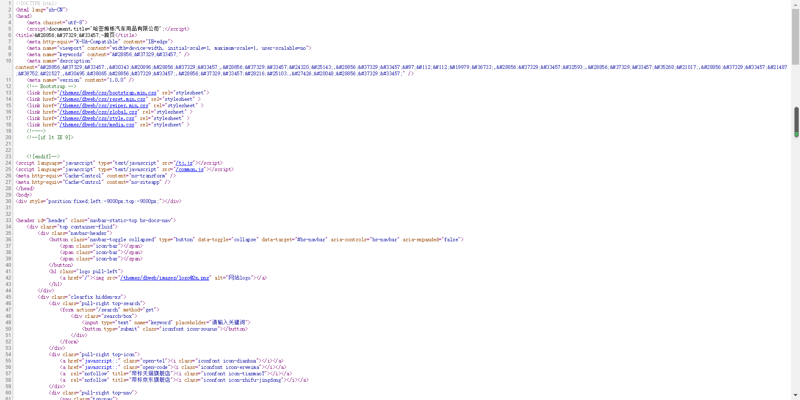Open the swiper.min.css stylesheet link
The height and width of the screenshot is (400, 800).
click(105, 106)
